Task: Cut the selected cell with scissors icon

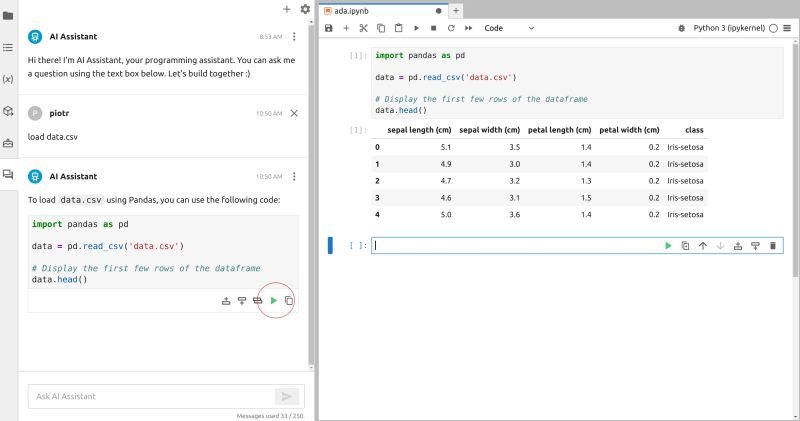Action: pos(363,28)
